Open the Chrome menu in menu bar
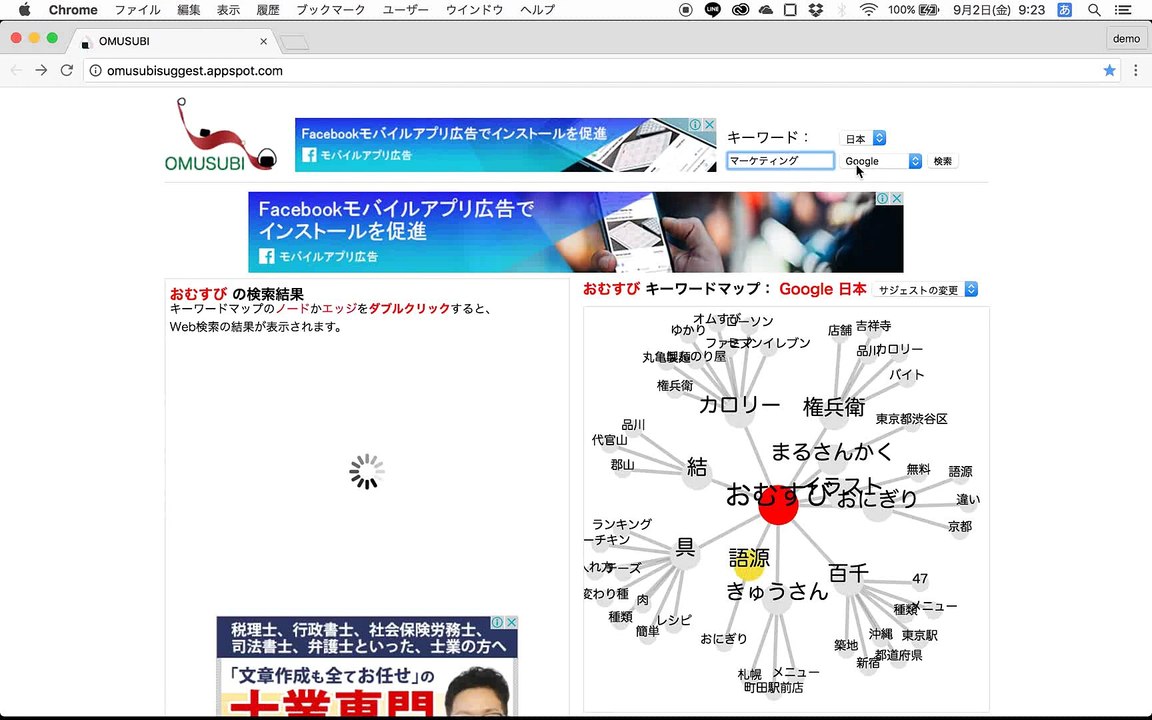The height and width of the screenshot is (720, 1152). point(73,10)
